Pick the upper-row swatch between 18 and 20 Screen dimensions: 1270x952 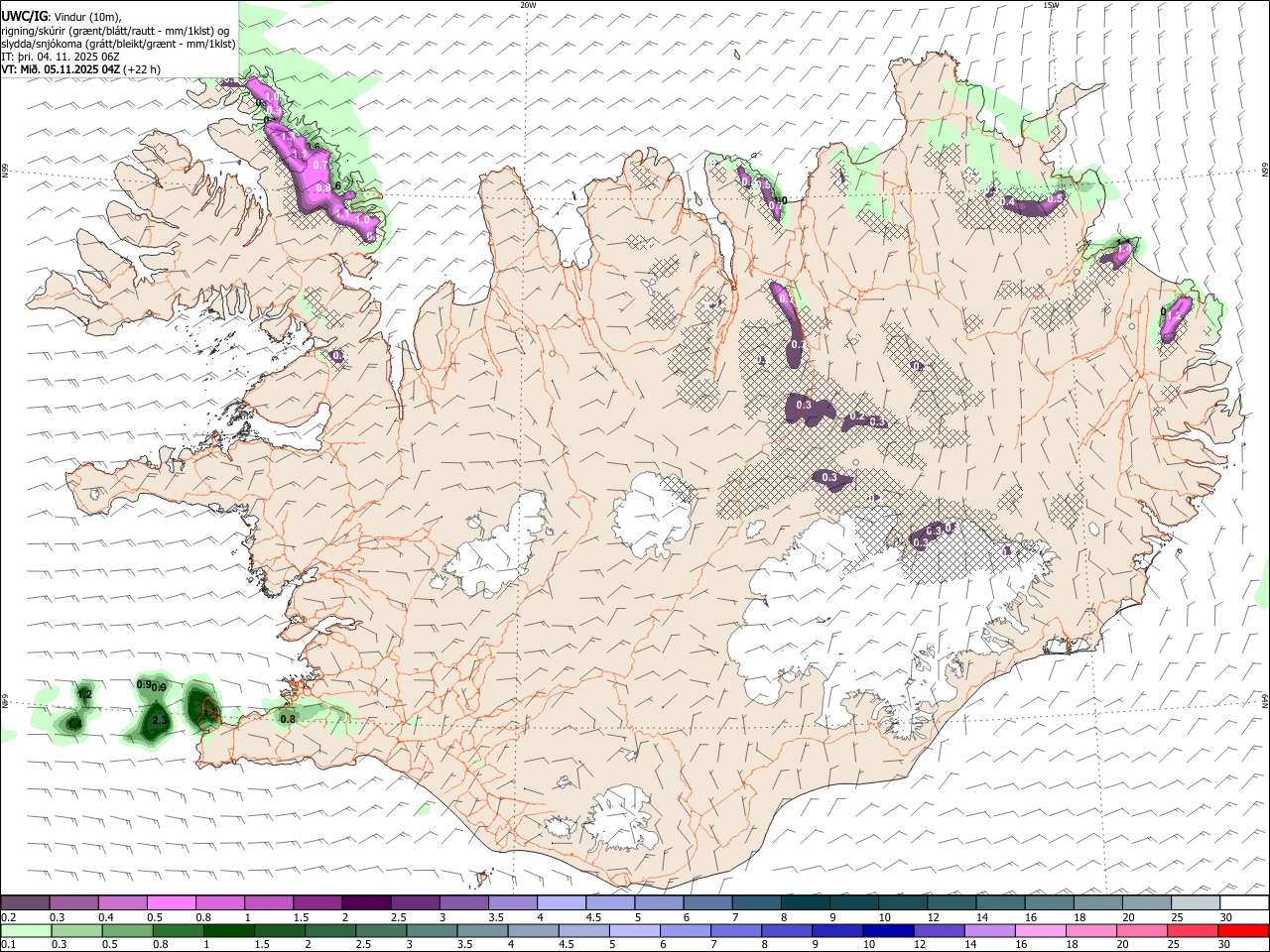(x=1097, y=903)
